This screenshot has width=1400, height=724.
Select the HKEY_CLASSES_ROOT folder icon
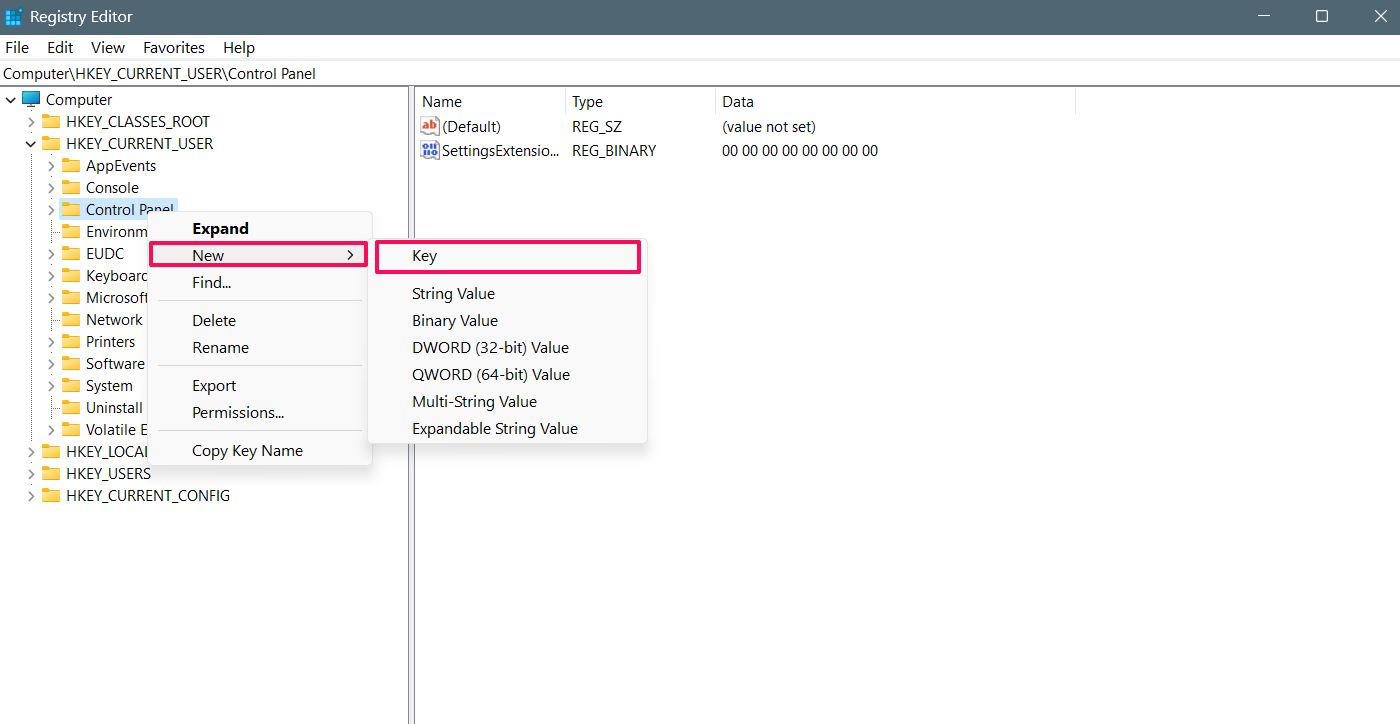pyautogui.click(x=51, y=122)
